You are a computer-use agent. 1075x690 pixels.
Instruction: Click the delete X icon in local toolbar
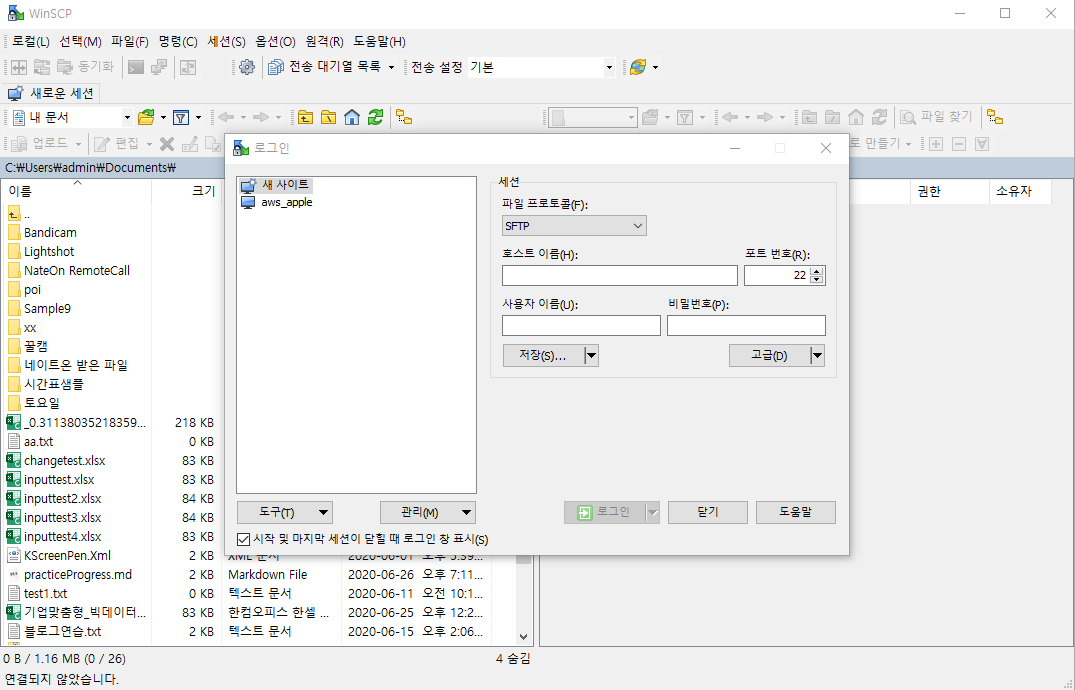pyautogui.click(x=167, y=143)
